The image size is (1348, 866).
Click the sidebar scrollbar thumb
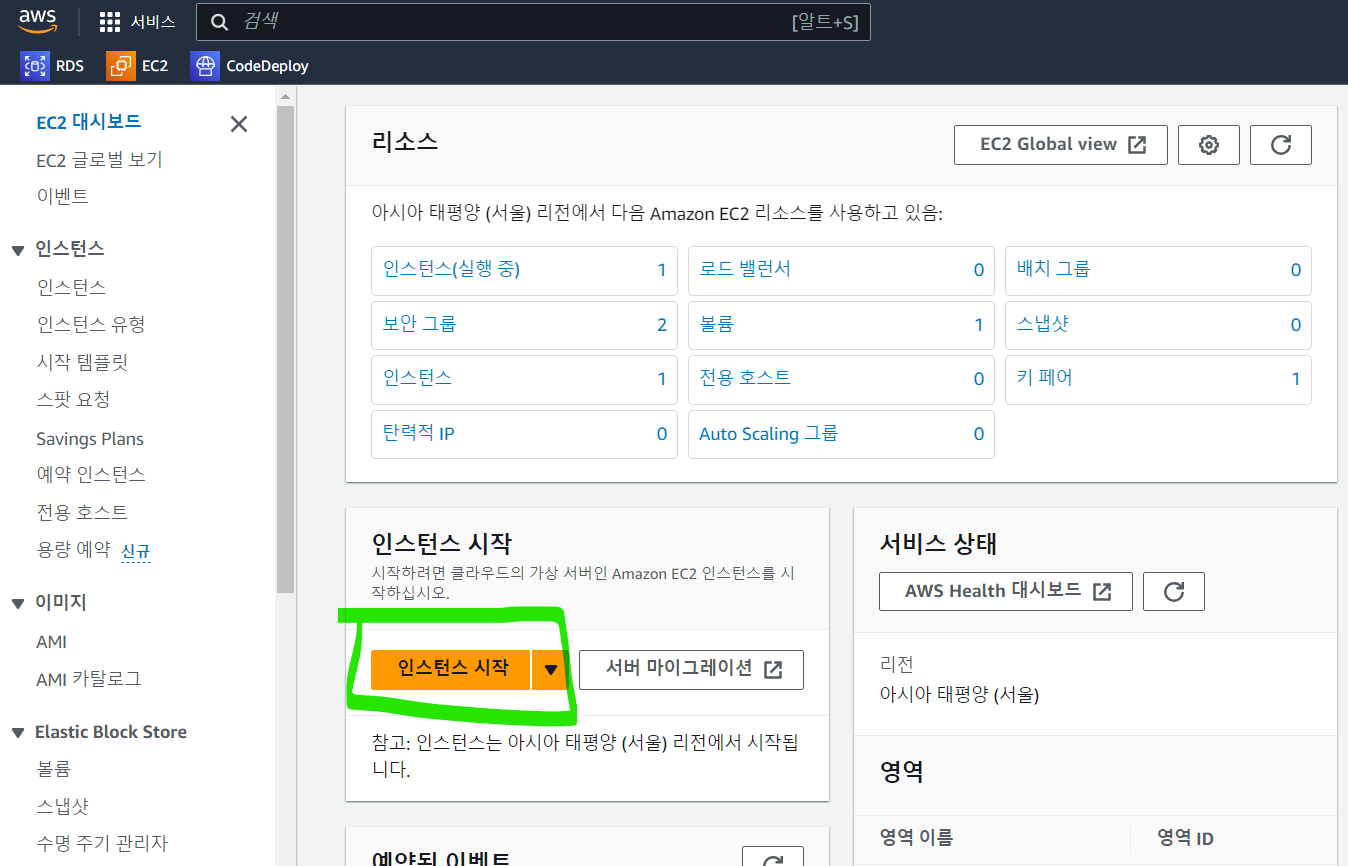(285, 348)
